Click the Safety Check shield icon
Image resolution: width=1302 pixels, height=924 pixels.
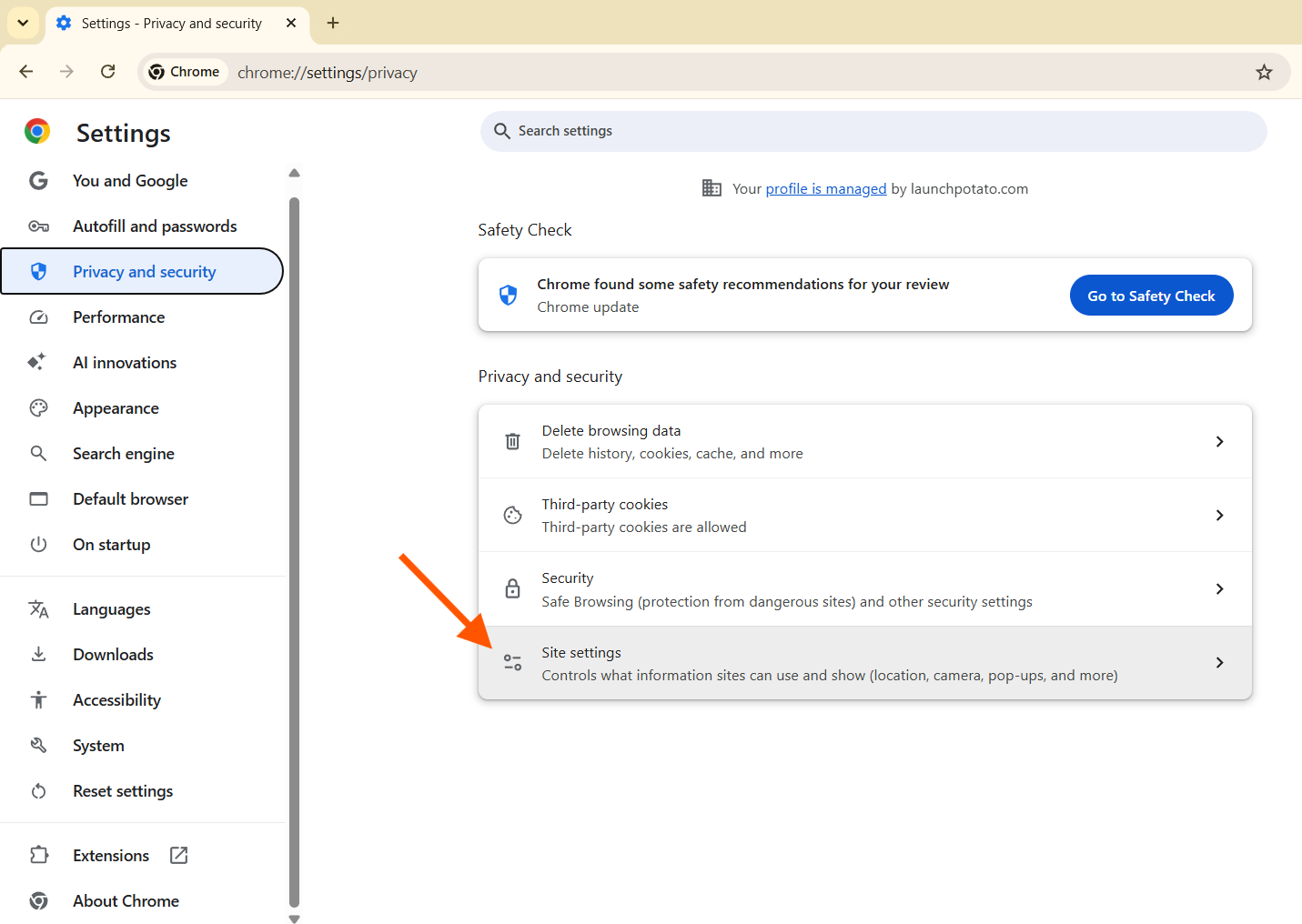click(x=509, y=295)
